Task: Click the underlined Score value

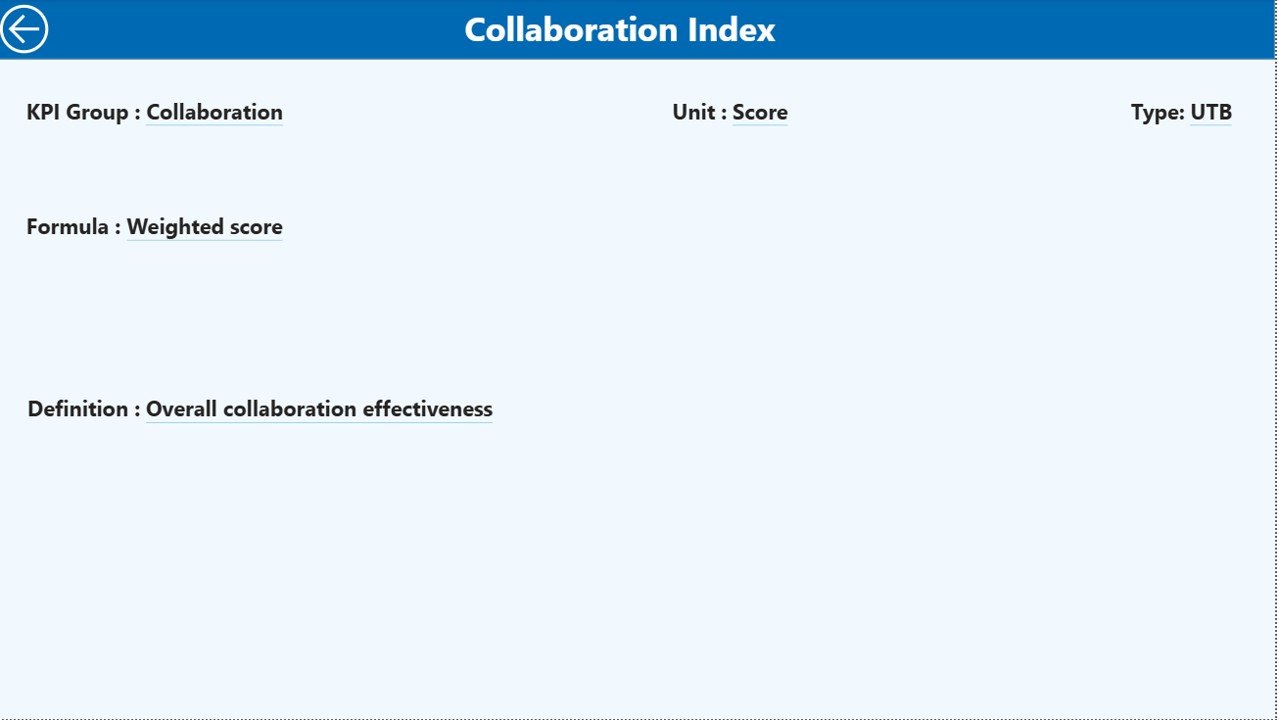Action: coord(759,112)
